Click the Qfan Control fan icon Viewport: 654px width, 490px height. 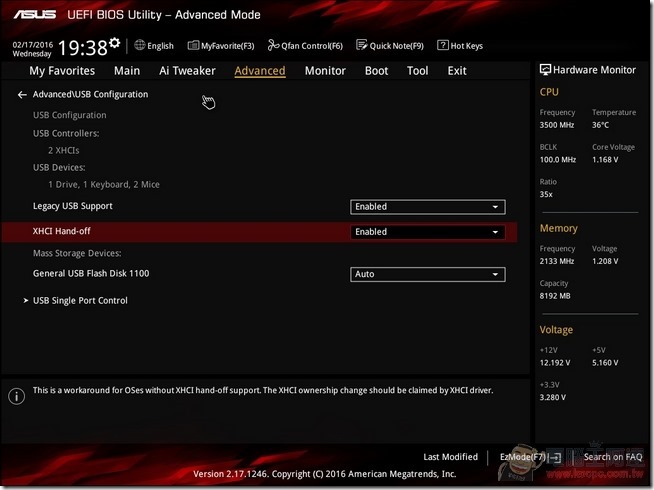coord(273,45)
